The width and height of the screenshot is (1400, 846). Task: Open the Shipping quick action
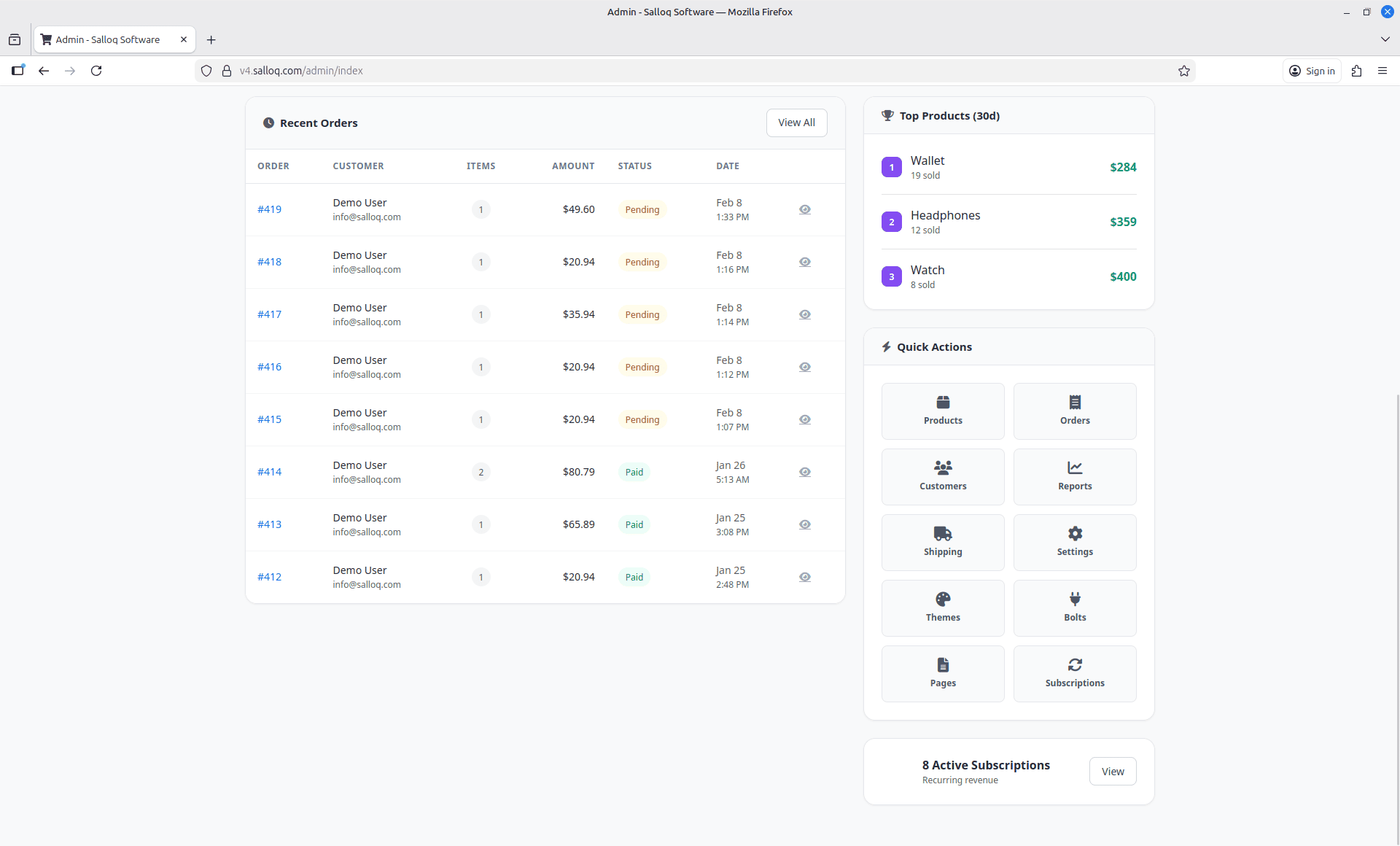point(942,542)
